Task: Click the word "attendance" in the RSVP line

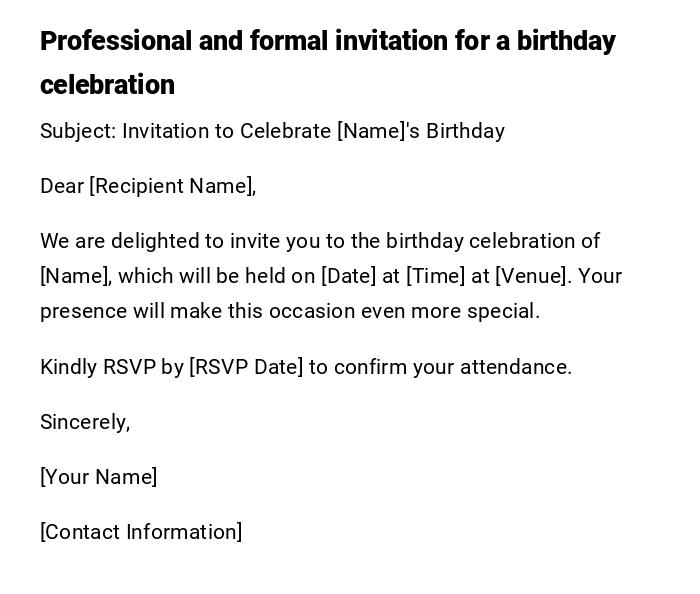Action: coord(513,367)
